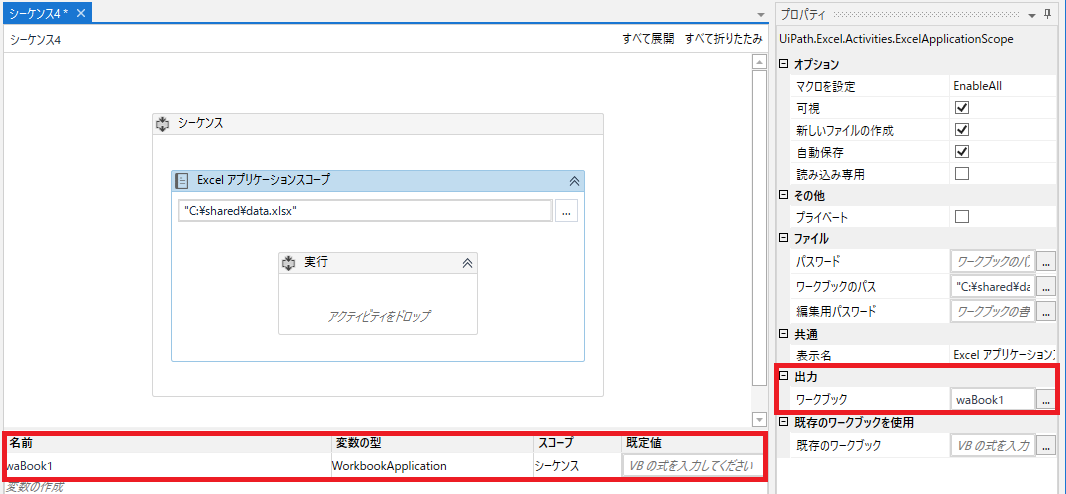Click the 表示名 value field
Image resolution: width=1066 pixels, height=494 pixels.
click(x=1004, y=355)
